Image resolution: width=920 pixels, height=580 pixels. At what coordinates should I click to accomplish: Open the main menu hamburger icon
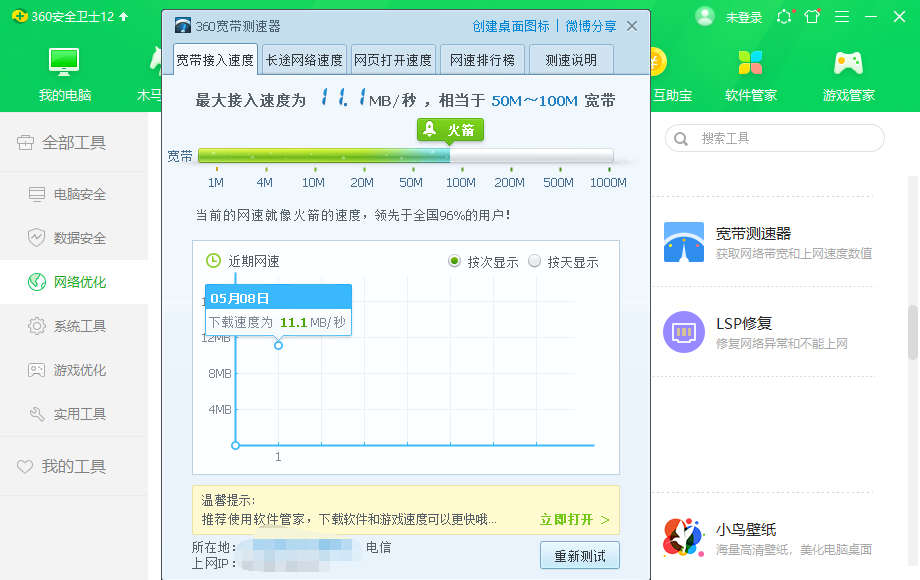[842, 17]
